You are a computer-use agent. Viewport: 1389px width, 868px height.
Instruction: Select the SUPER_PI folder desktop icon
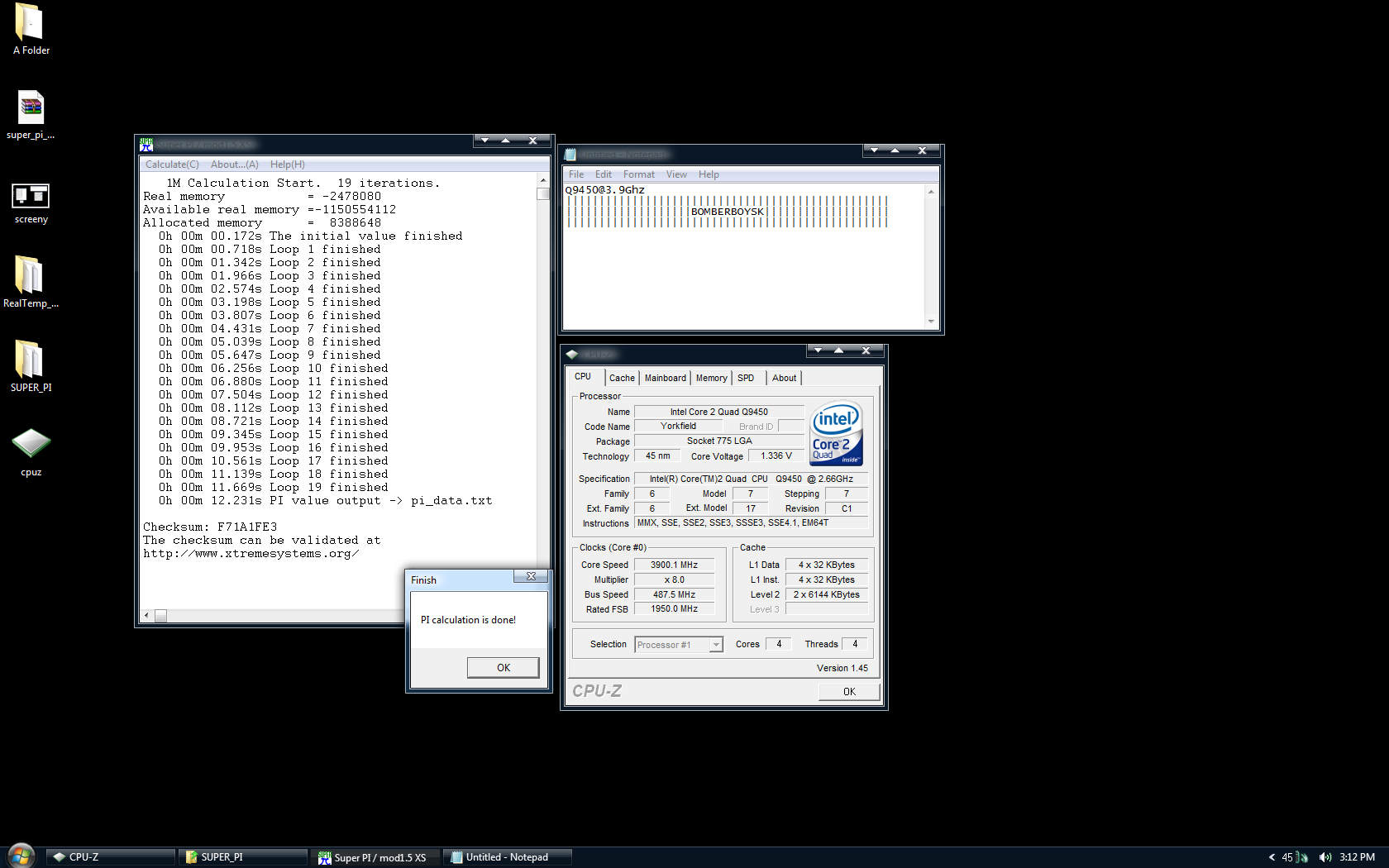(31, 365)
